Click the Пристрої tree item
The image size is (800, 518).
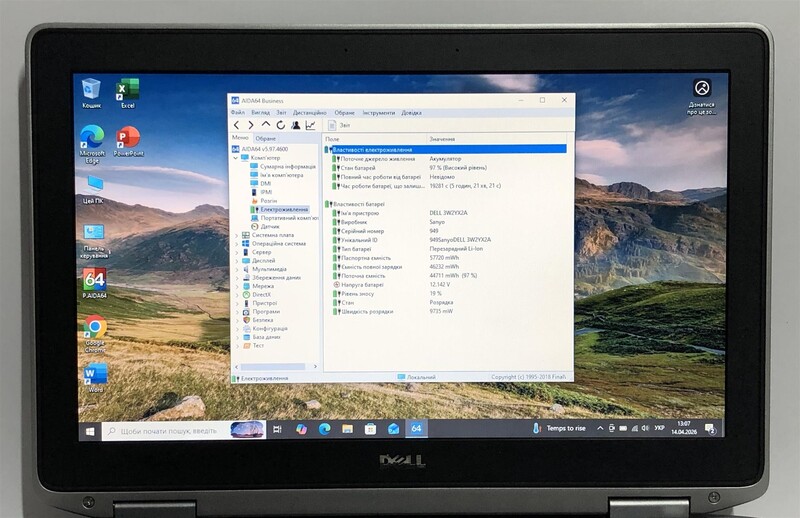(x=260, y=303)
